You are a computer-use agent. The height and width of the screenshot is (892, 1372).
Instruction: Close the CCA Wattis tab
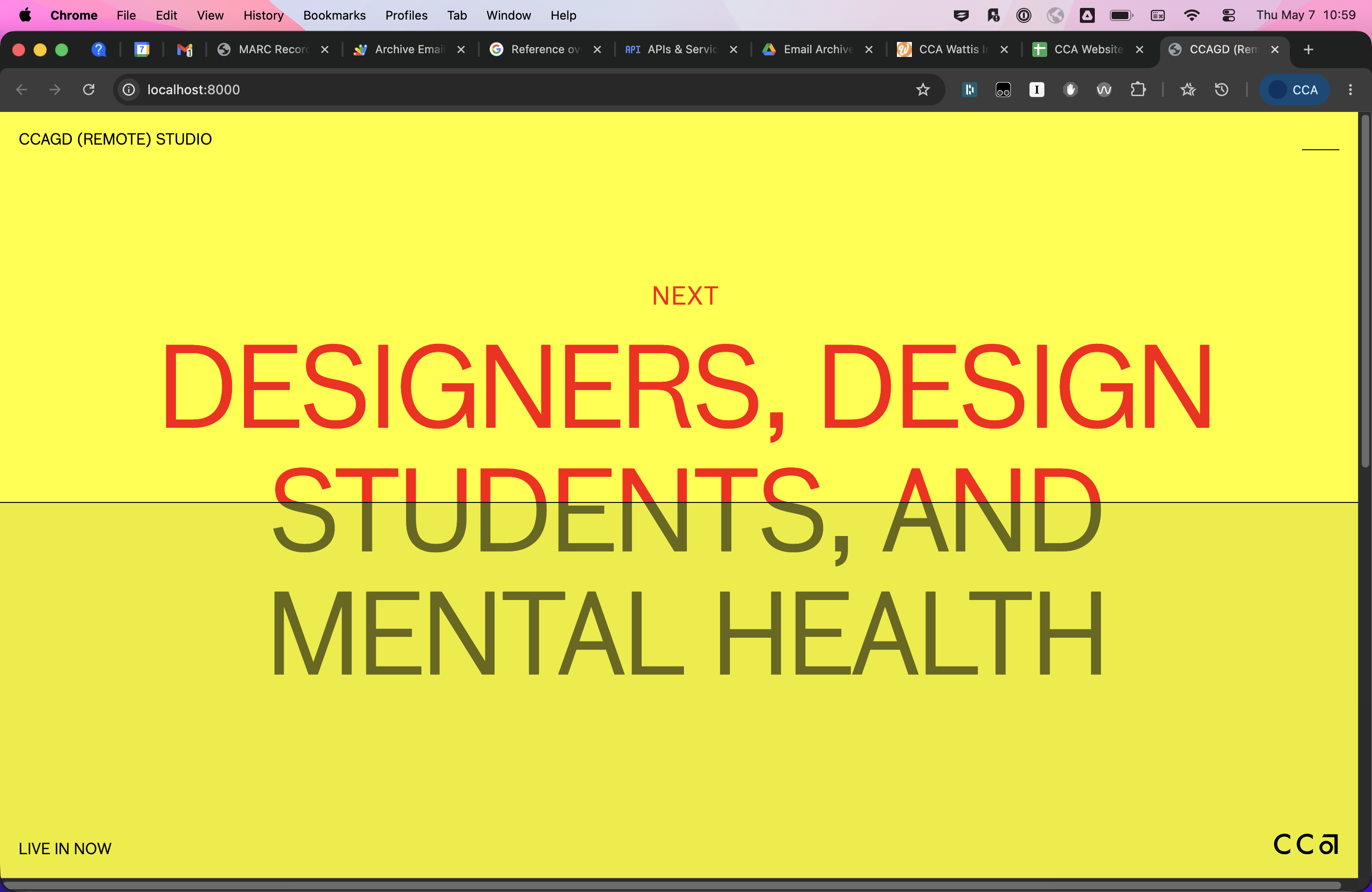(1004, 49)
